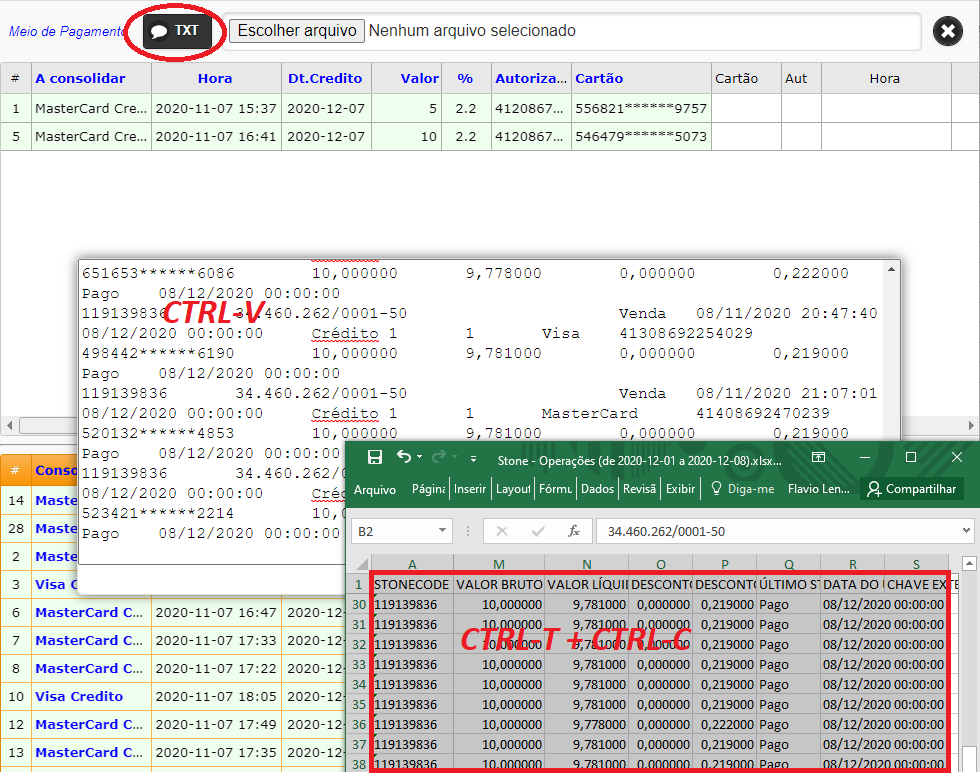Click the TXT speech bubble button
The image size is (980, 776).
pyautogui.click(x=176, y=31)
